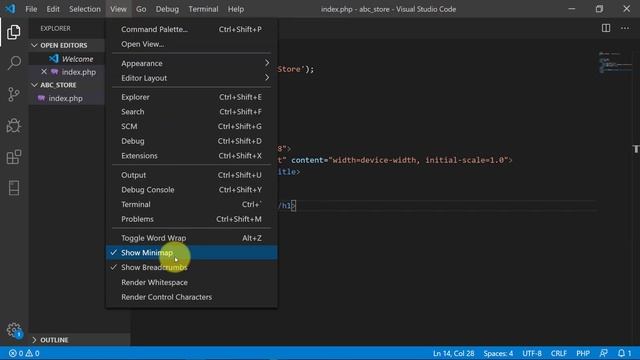Select Explorer in the View menu
Viewport: 640px width, 360px height.
click(191, 97)
